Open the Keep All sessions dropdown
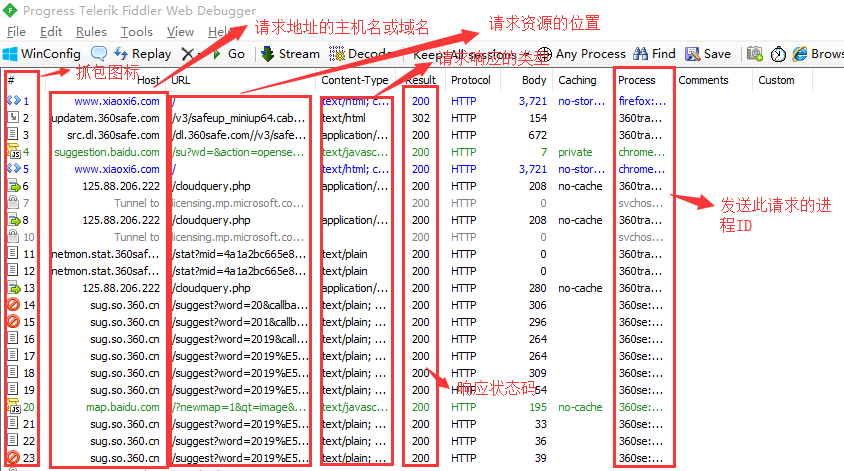 tap(469, 54)
